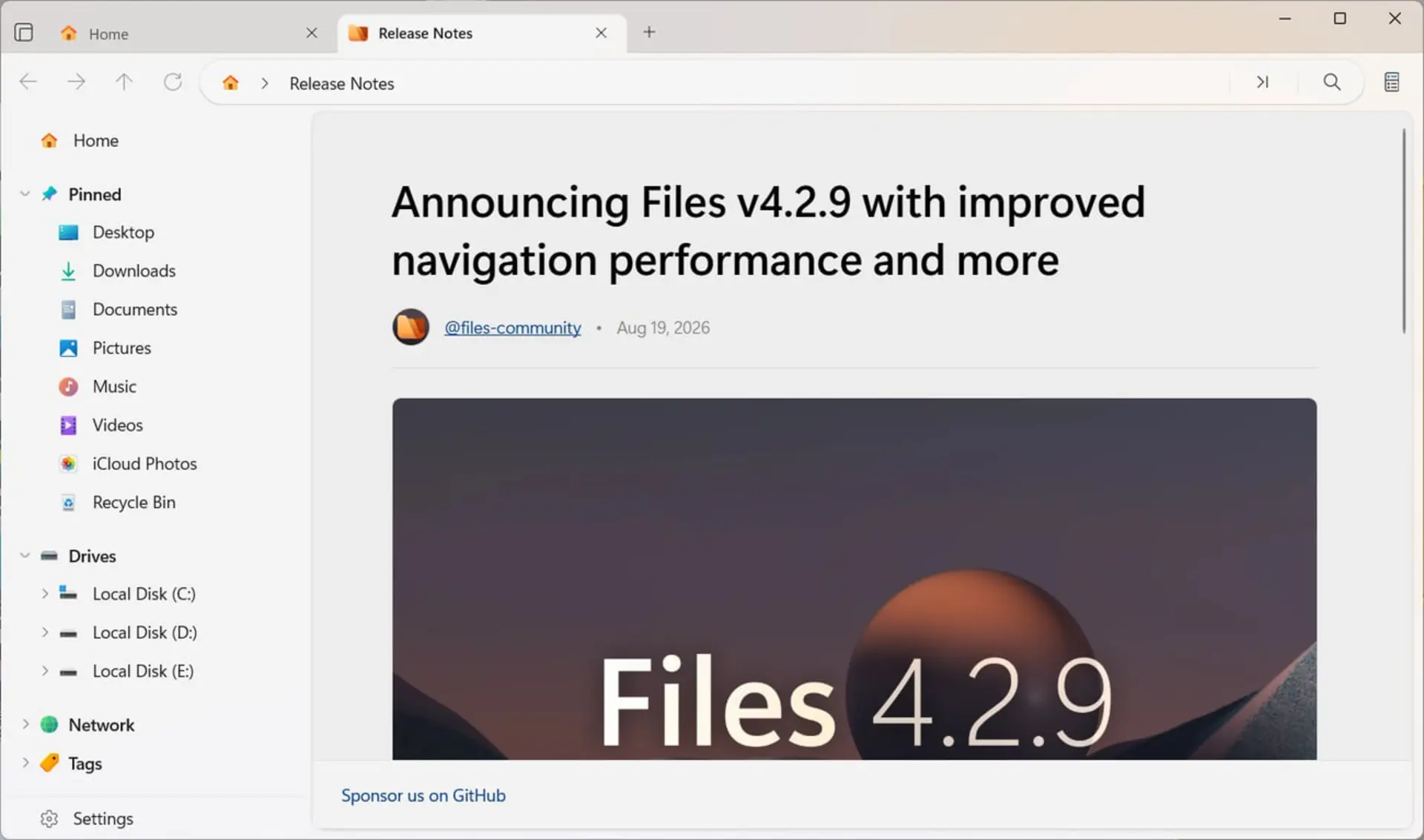Screen dimensions: 1424x840
Task: Expand the Tags section
Action: click(x=24, y=763)
